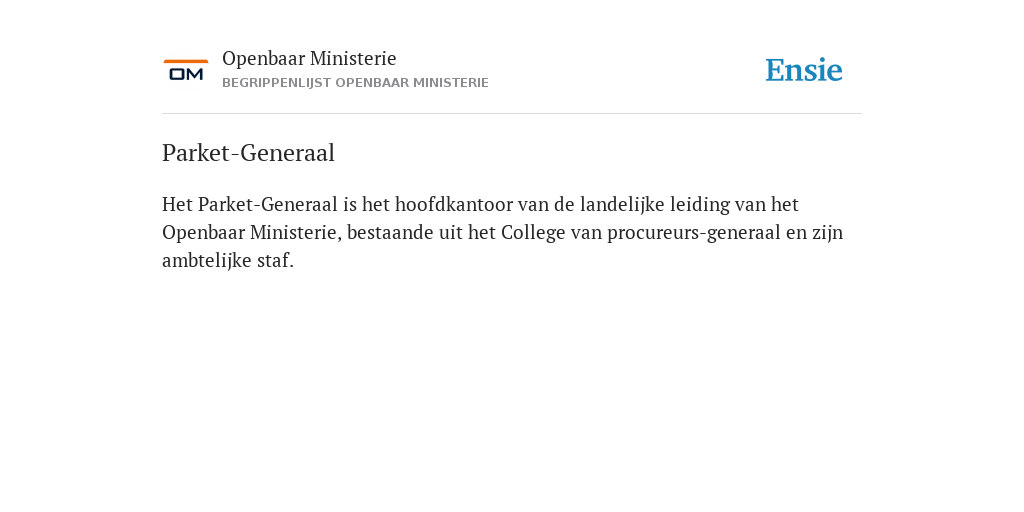Click the horizontal divider below the header
The height and width of the screenshot is (512, 1024).
pyautogui.click(x=512, y=114)
